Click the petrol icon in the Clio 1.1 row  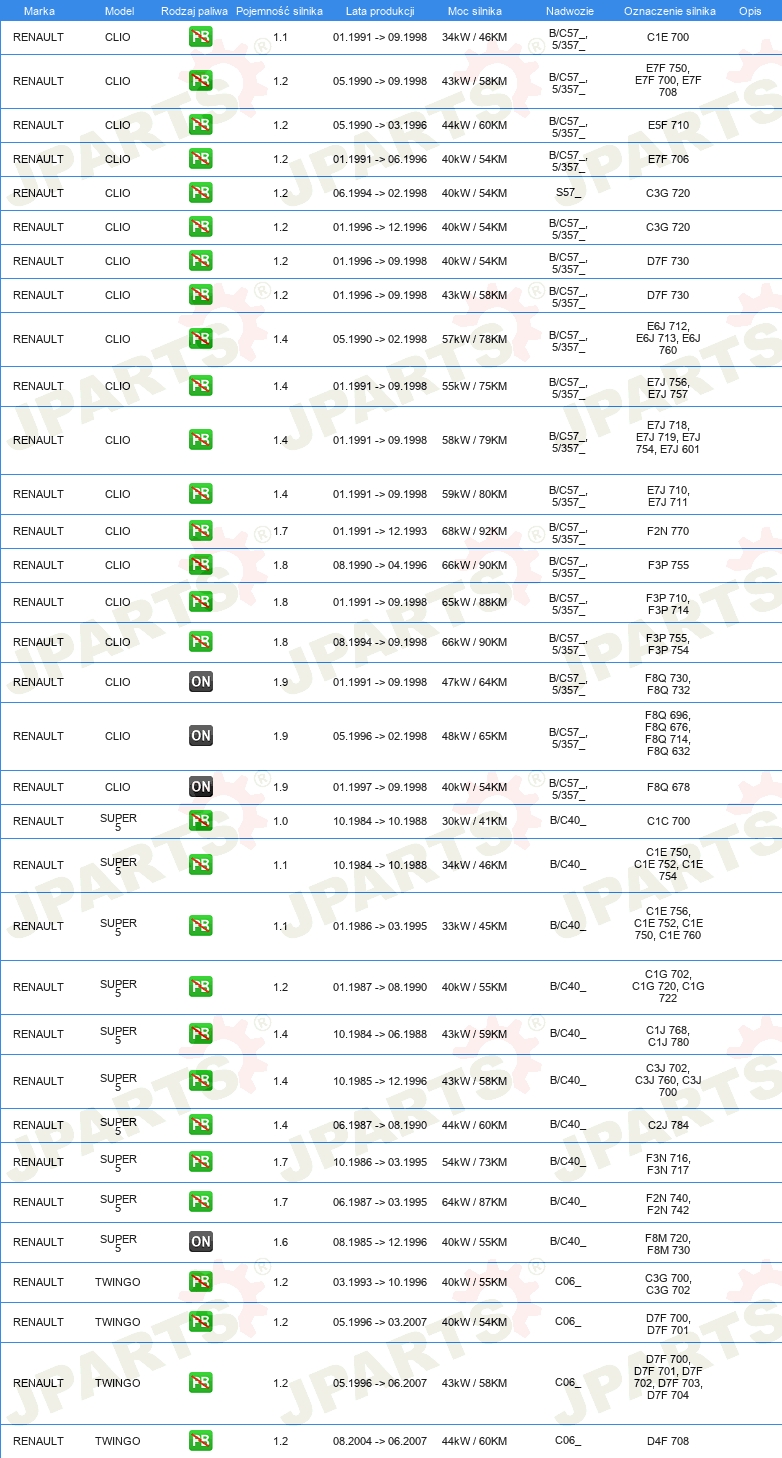click(x=201, y=37)
